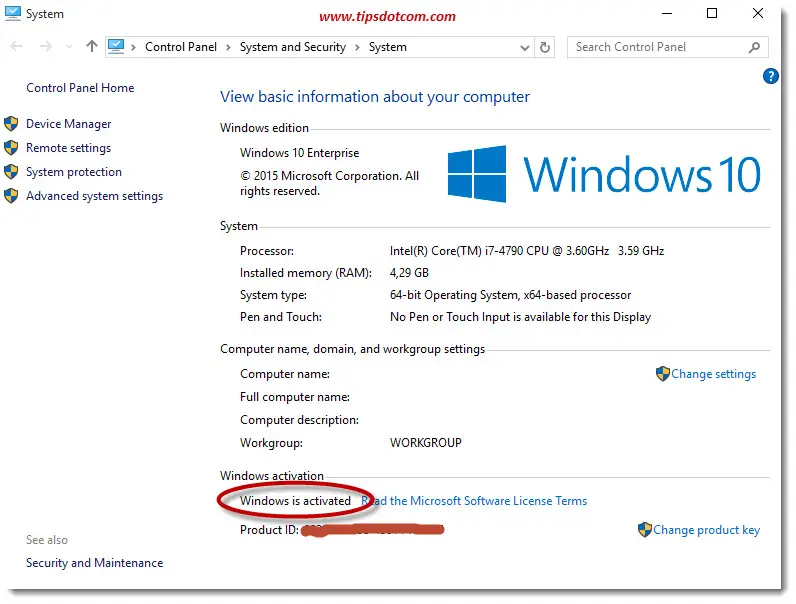The height and width of the screenshot is (604, 796).
Task: Click the Windows is activated text
Action: click(x=295, y=501)
